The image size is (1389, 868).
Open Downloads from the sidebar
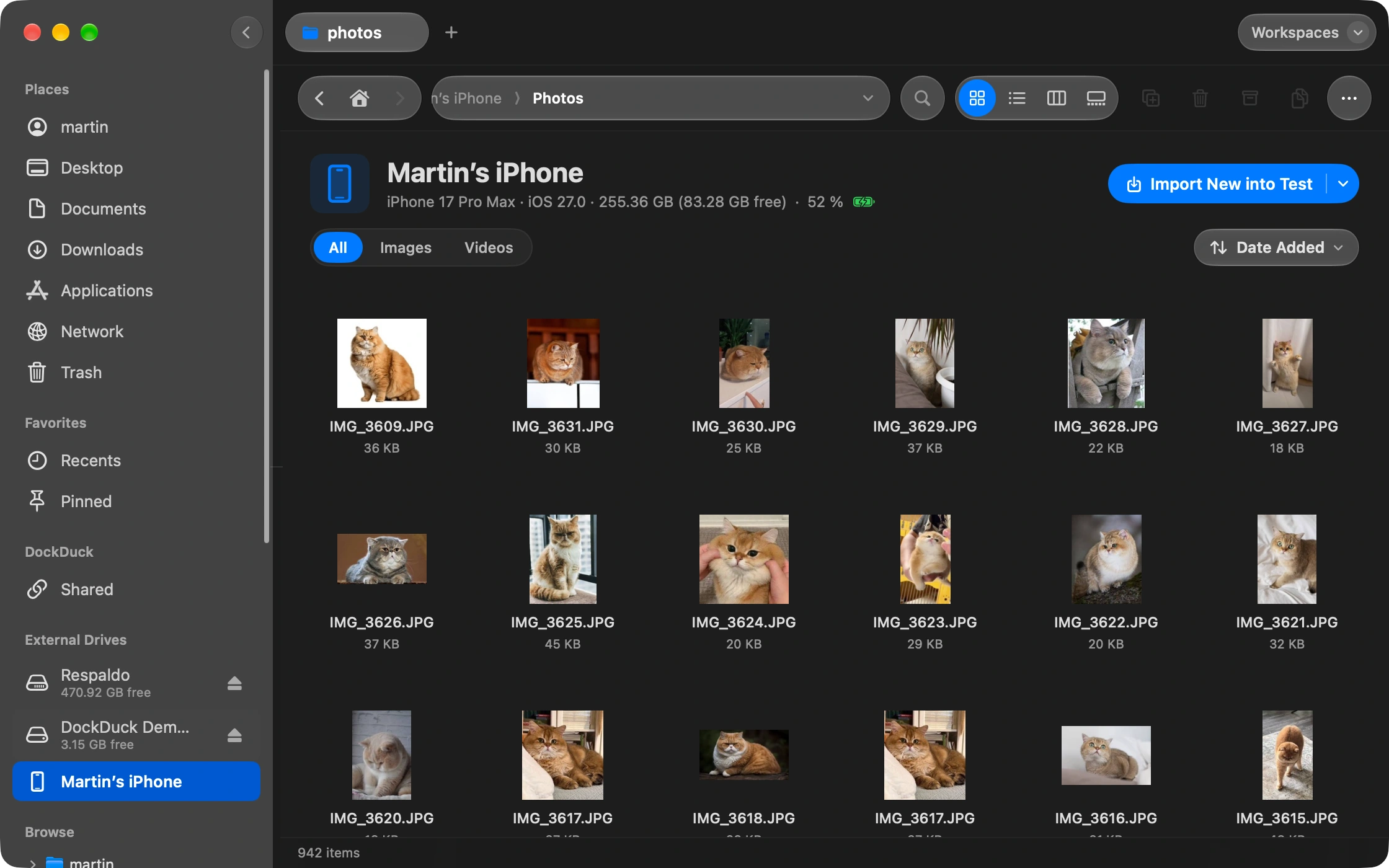tap(136, 250)
